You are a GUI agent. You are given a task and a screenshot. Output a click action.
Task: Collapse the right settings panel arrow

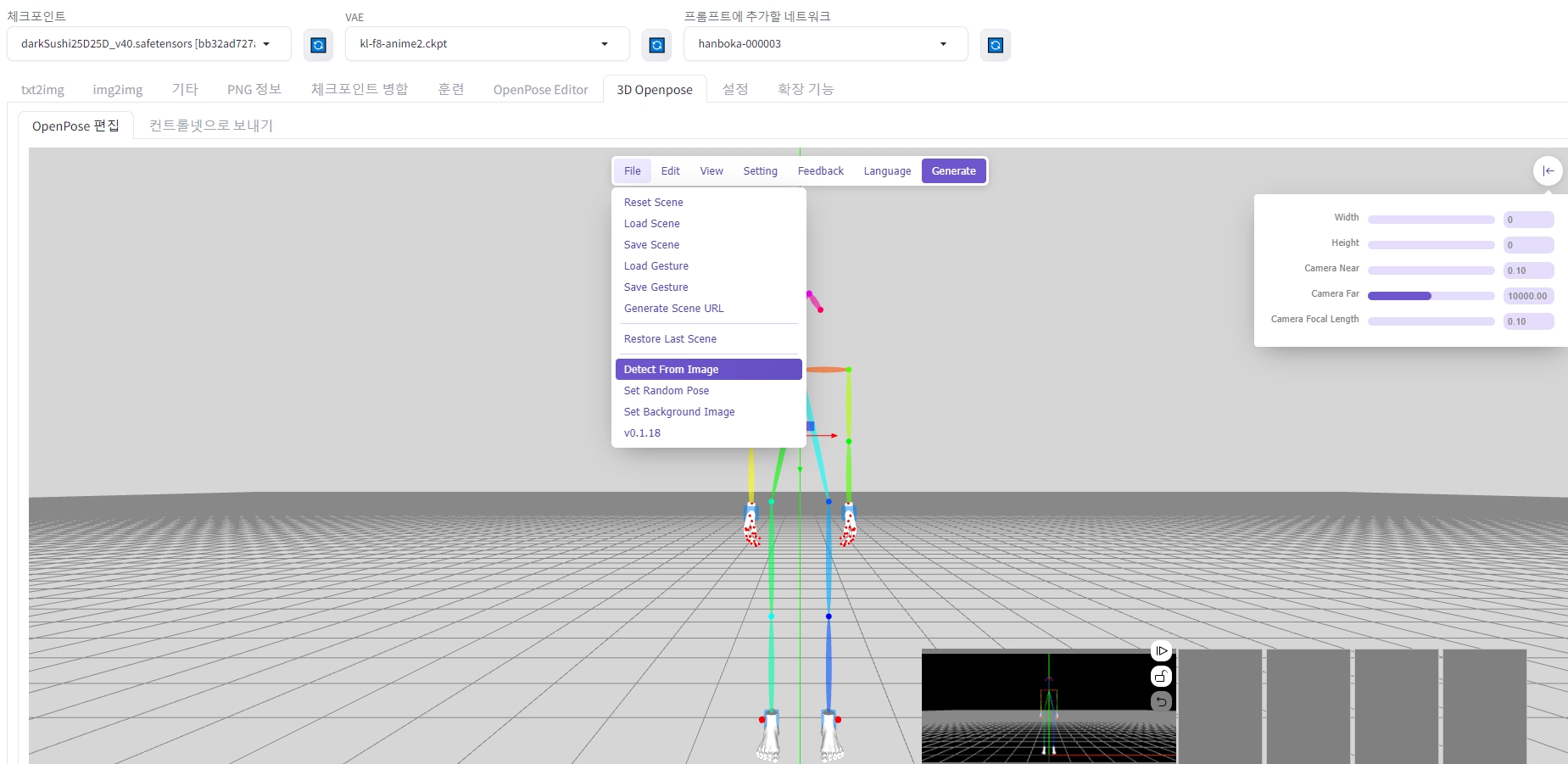1548,170
